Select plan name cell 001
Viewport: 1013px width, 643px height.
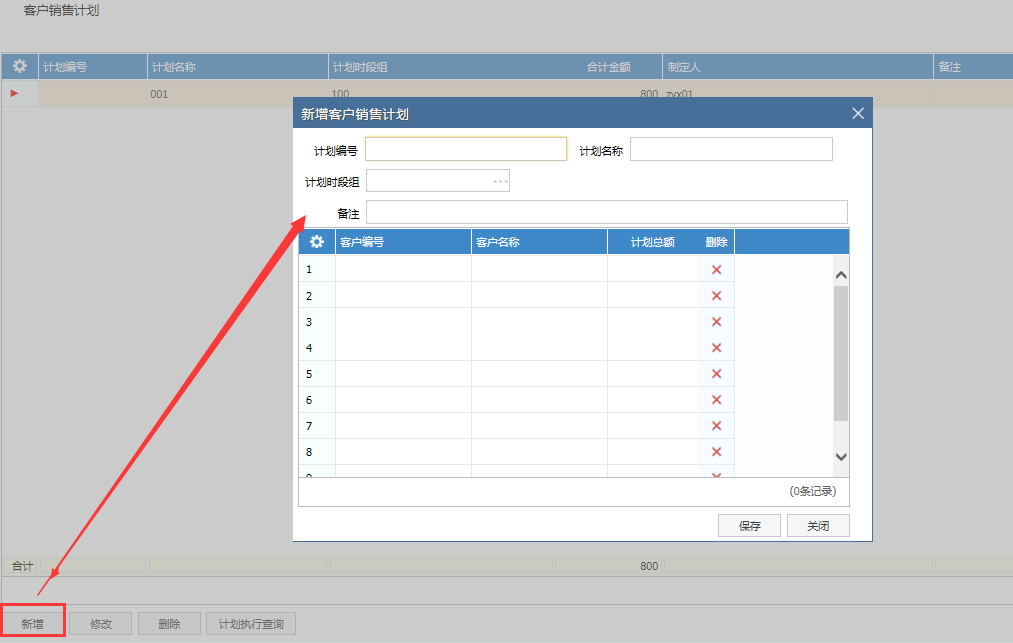tap(238, 94)
